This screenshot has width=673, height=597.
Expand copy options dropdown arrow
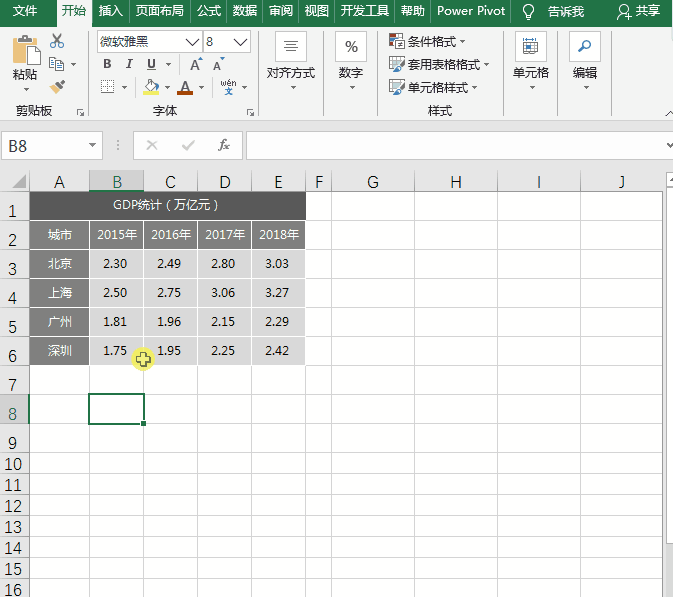click(x=73, y=64)
